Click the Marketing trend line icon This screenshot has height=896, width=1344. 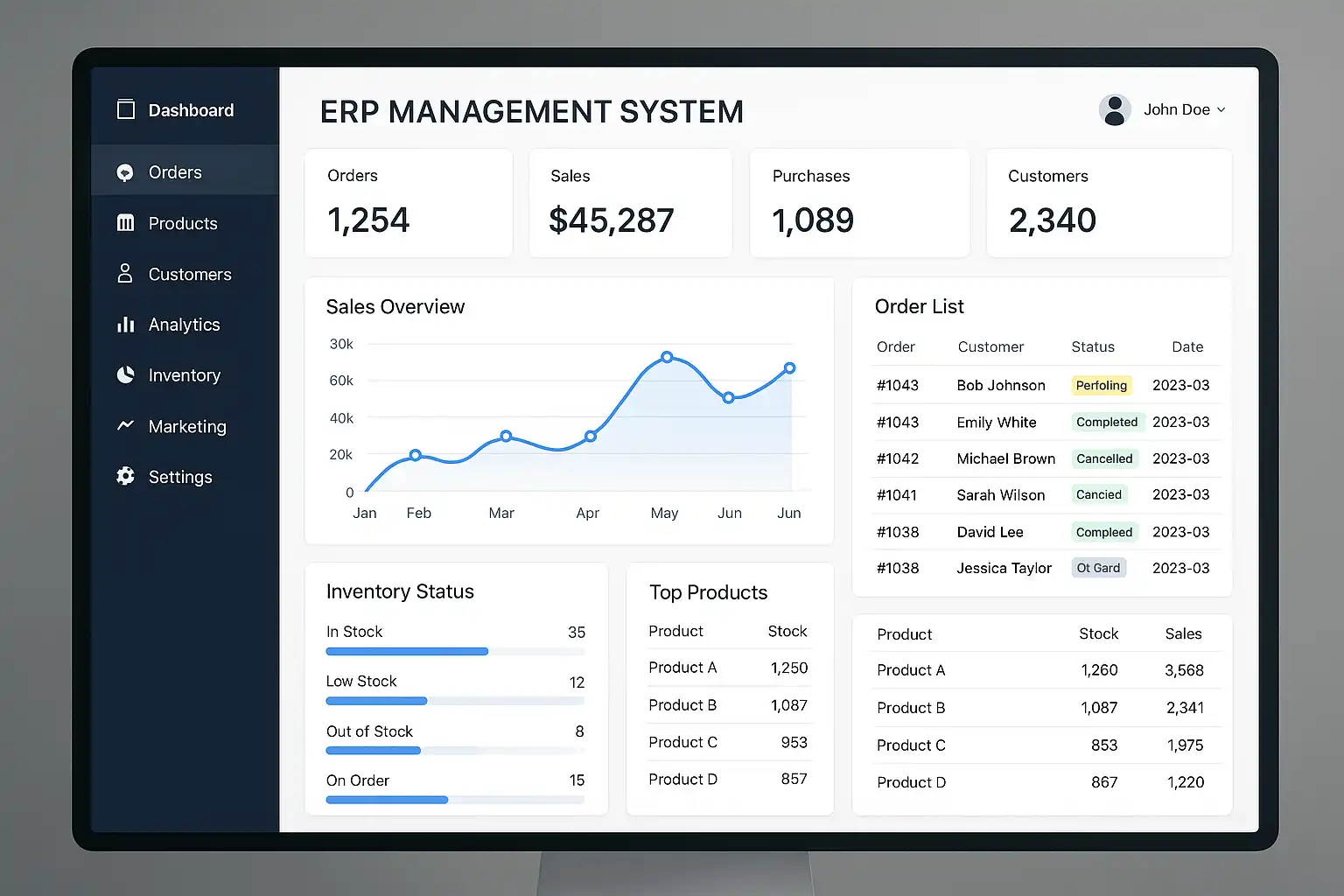point(125,425)
